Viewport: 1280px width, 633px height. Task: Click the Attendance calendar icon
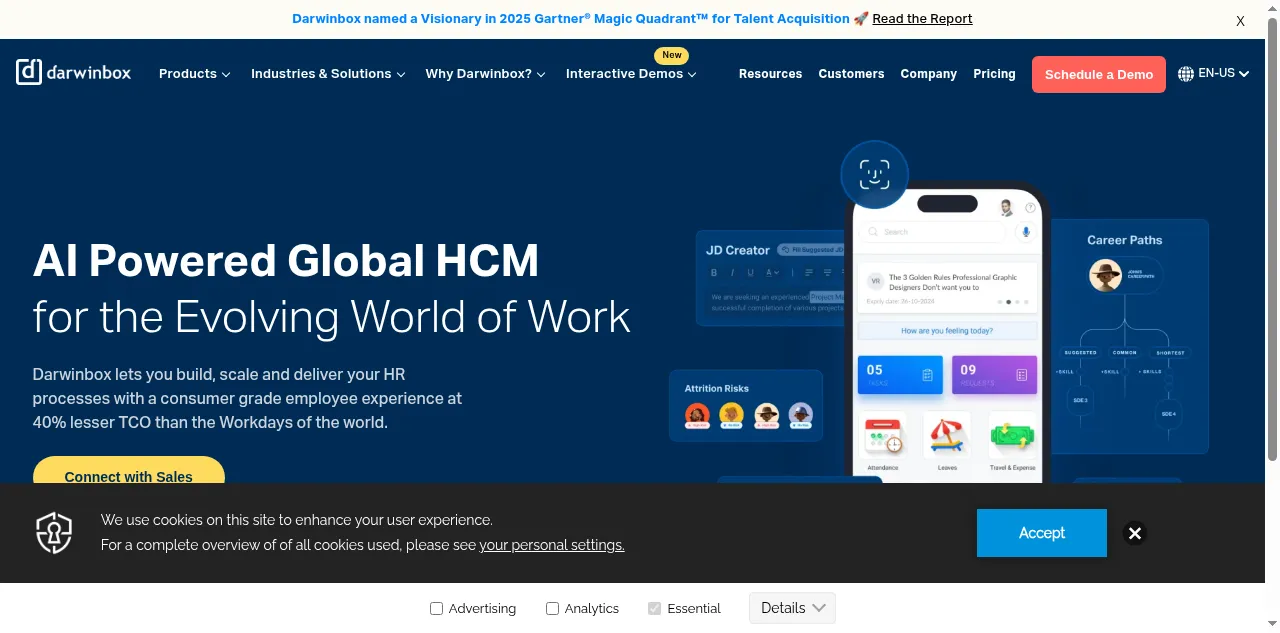coord(883,436)
